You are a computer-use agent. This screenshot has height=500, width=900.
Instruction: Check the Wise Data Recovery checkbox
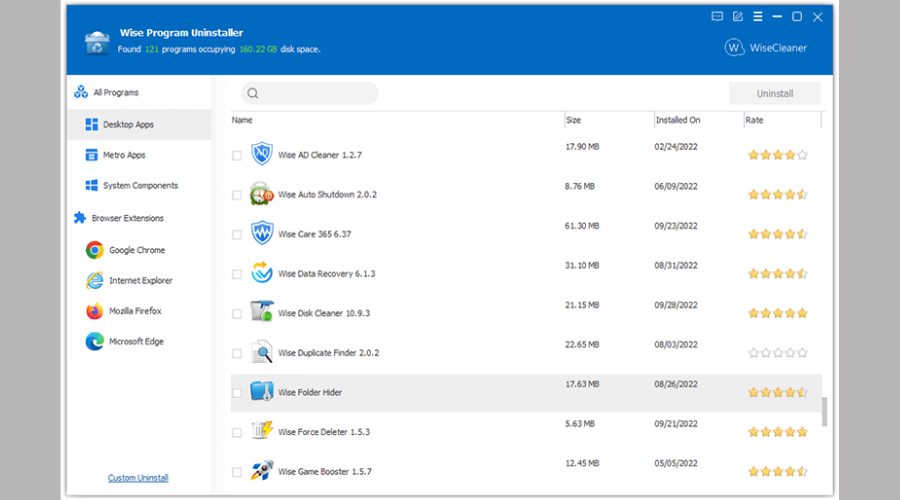pos(237,274)
